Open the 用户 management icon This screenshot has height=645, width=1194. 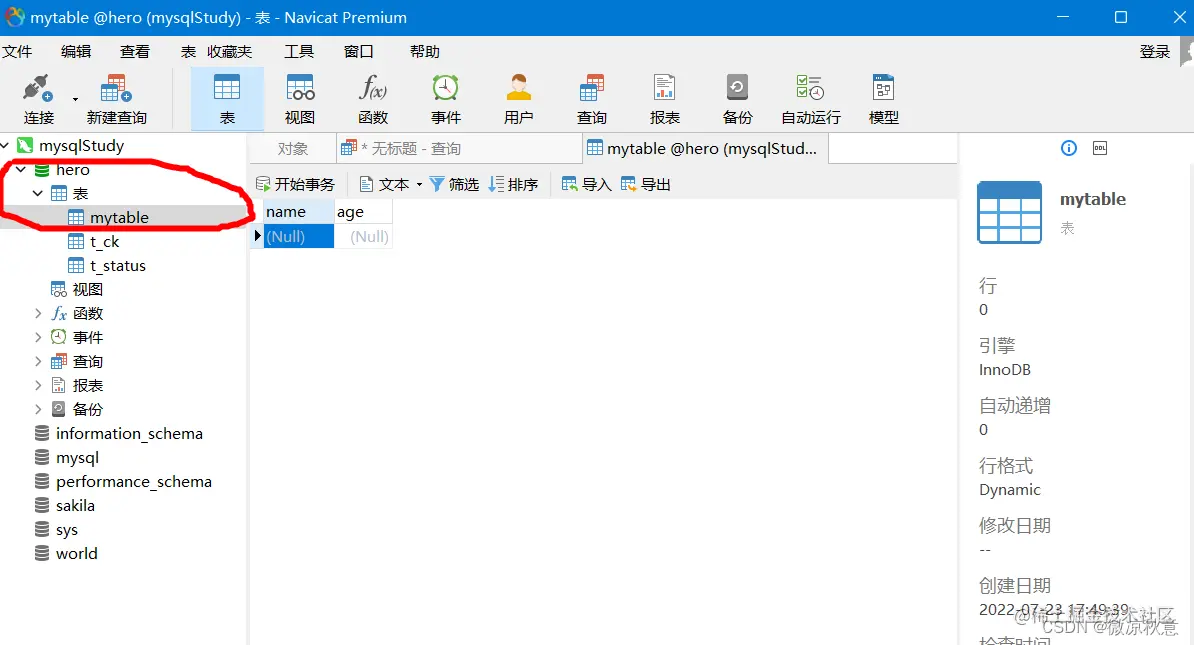pyautogui.click(x=518, y=97)
